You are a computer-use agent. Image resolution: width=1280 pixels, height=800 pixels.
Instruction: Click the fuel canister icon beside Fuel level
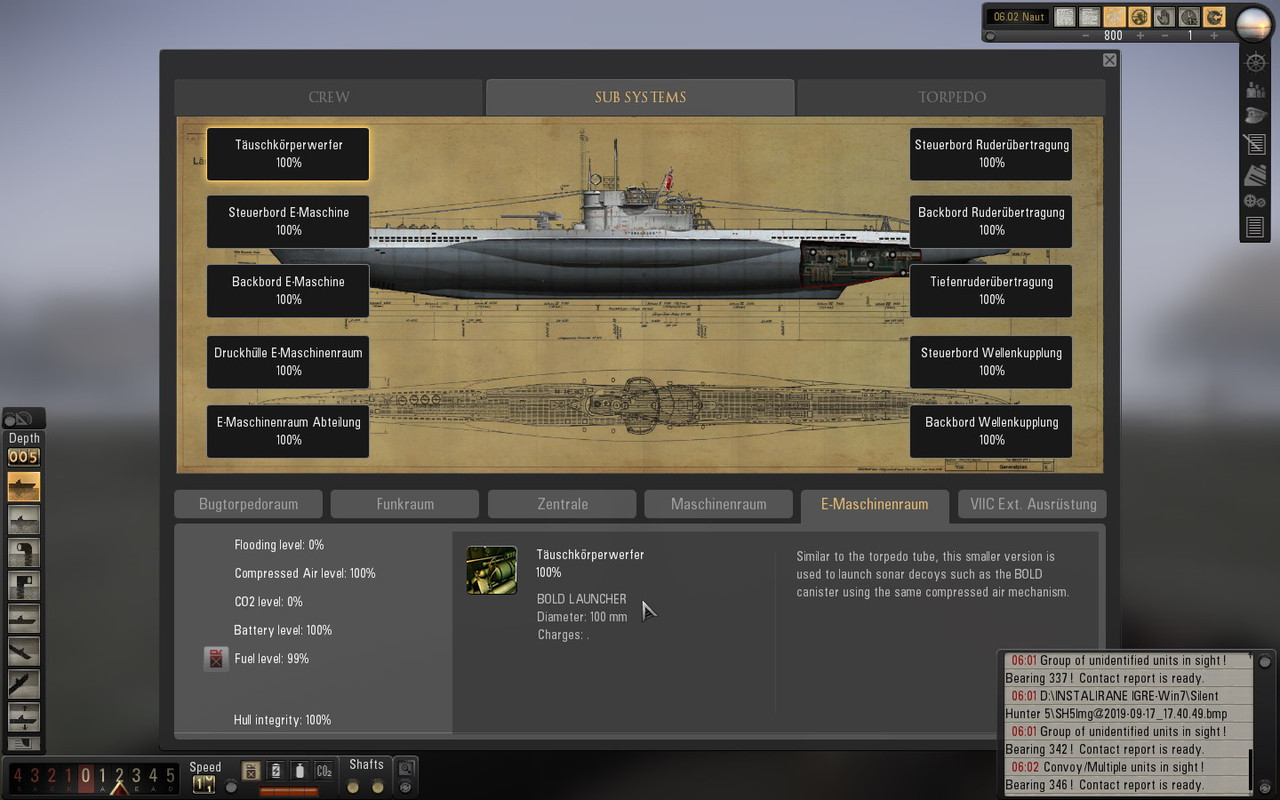[216, 659]
